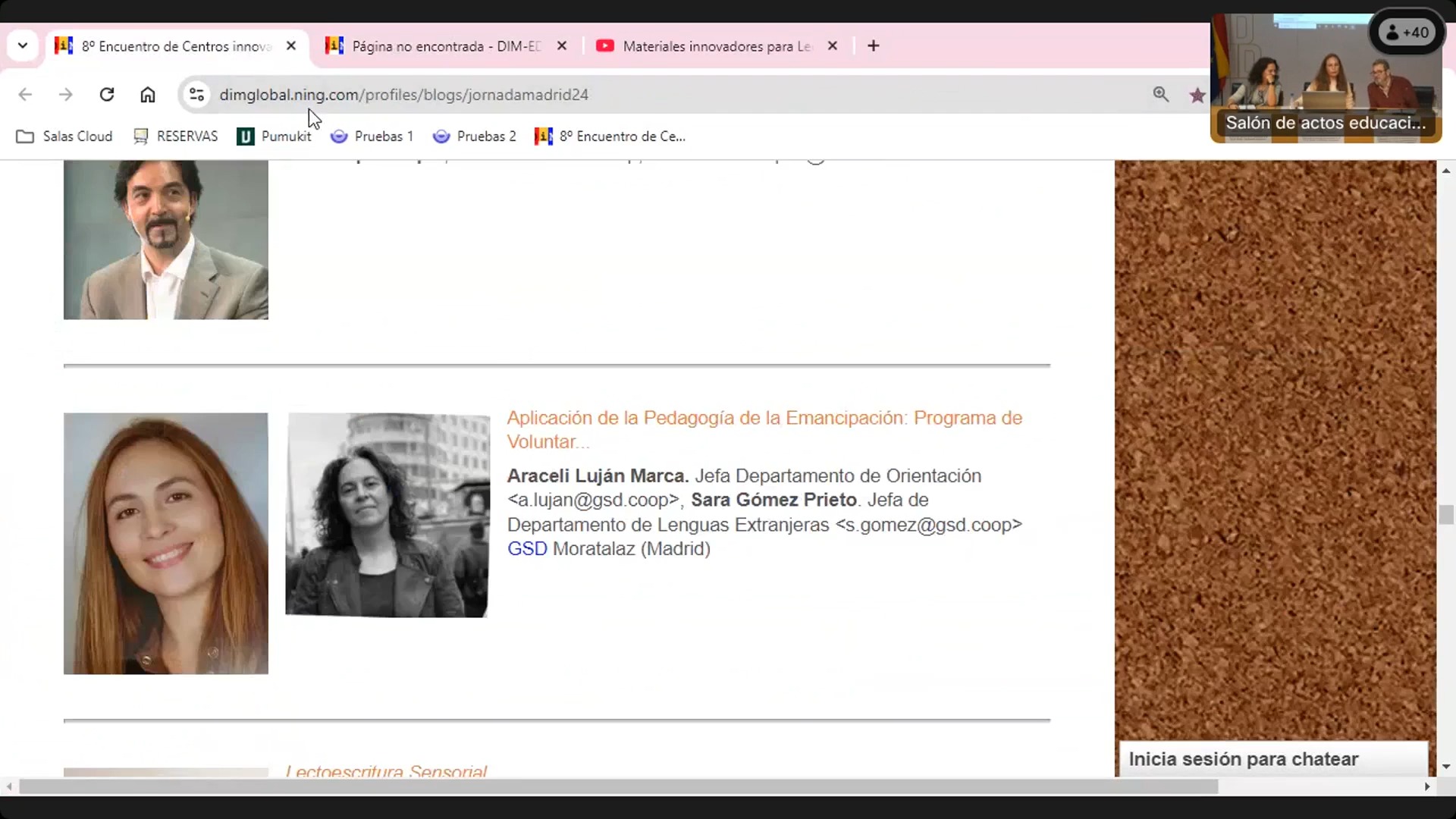Open the tab search dropdown arrow
The width and height of the screenshot is (1456, 819).
click(x=23, y=45)
